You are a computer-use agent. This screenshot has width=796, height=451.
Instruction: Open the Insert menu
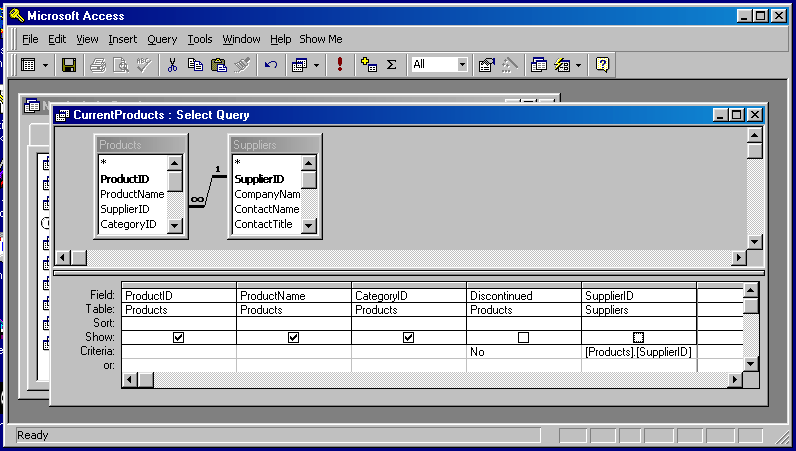(122, 39)
